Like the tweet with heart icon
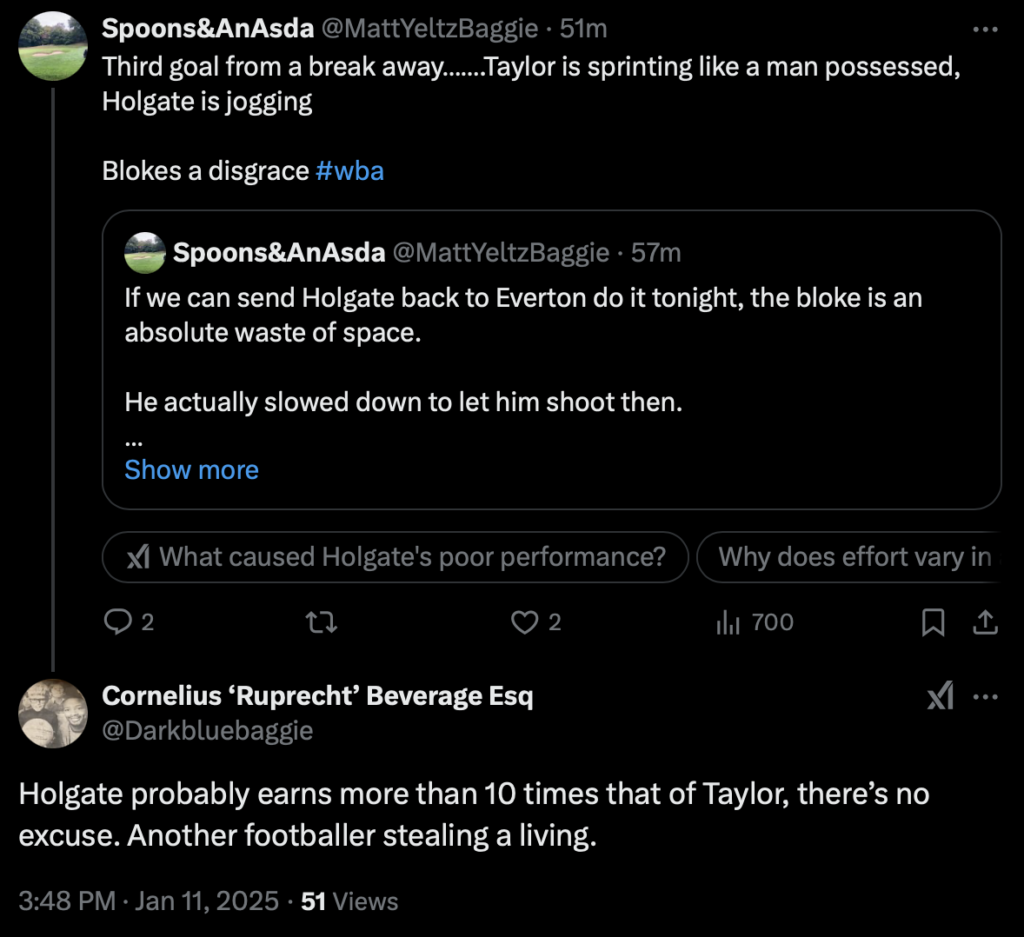Screen dimensions: 1024x937 pos(525,622)
